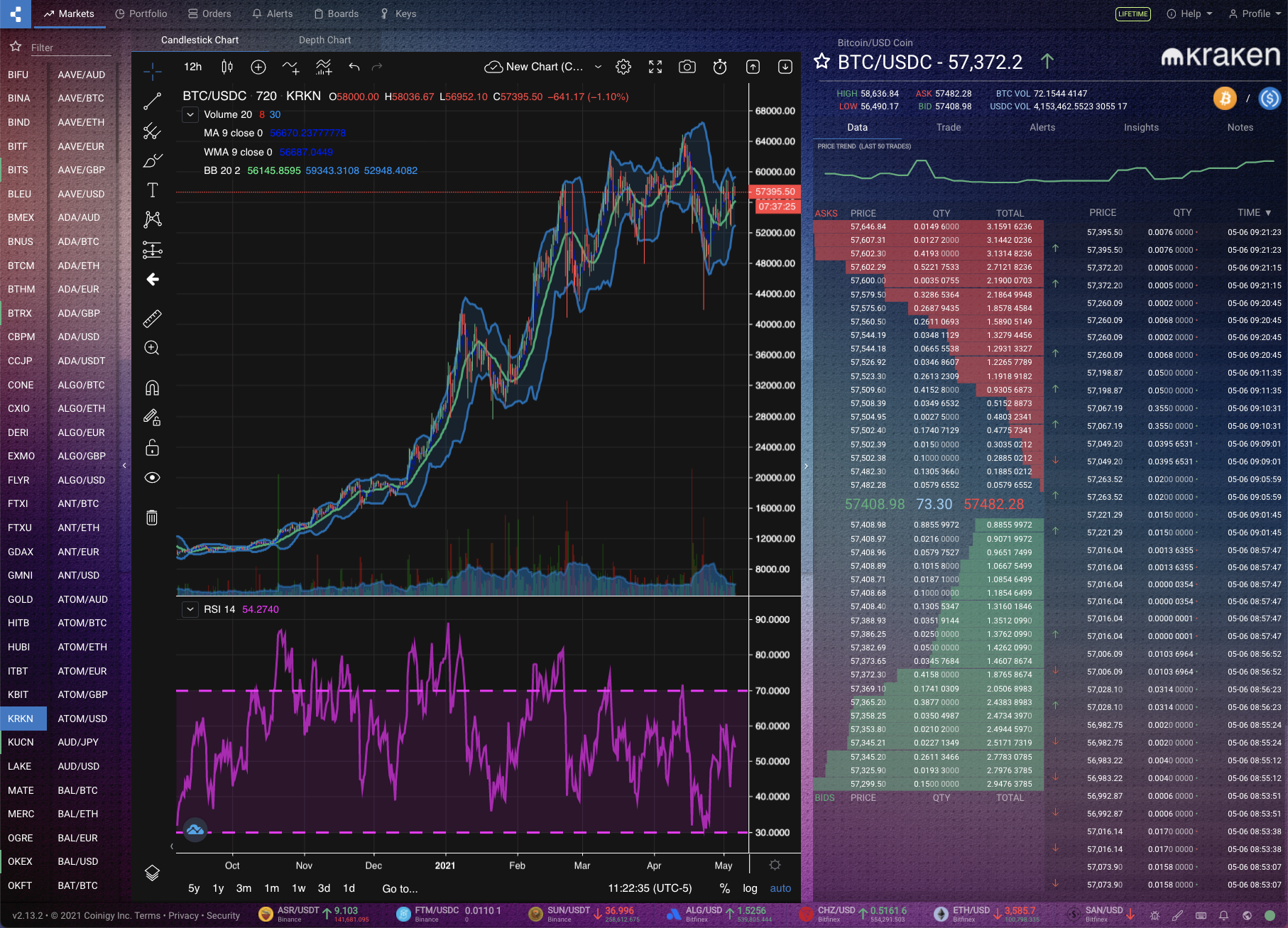Click the Go to... date button
Viewport: 1288px width, 928px height.
pos(400,888)
